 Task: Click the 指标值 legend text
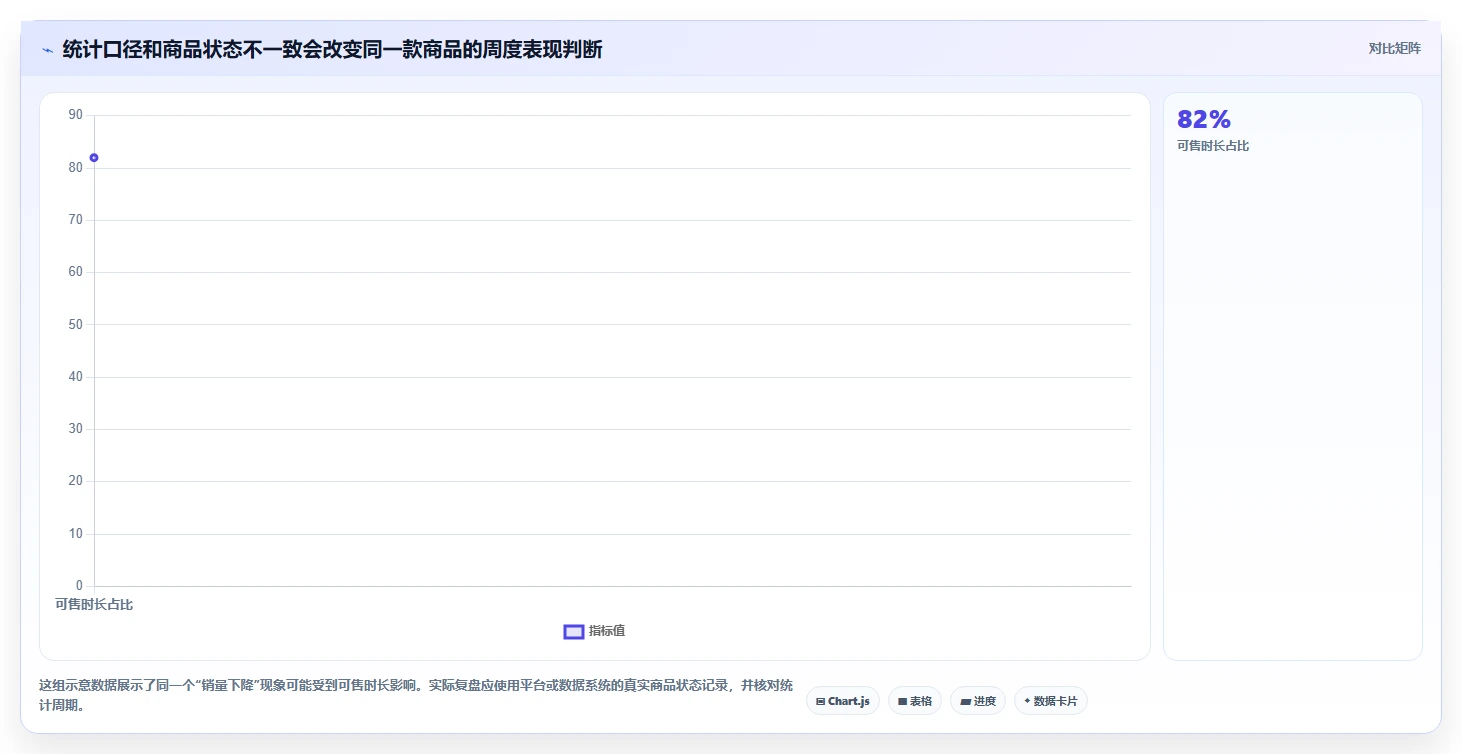click(607, 631)
